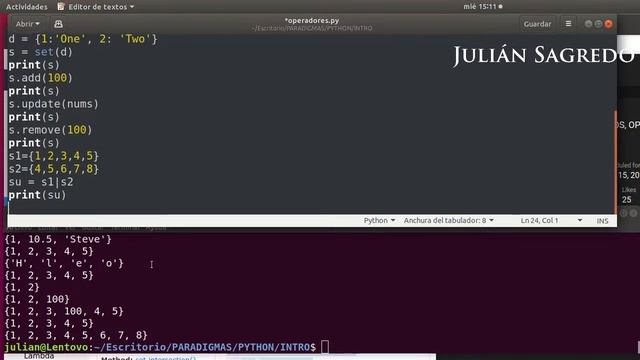Open the Anchura del tabulador dropdown

449,220
